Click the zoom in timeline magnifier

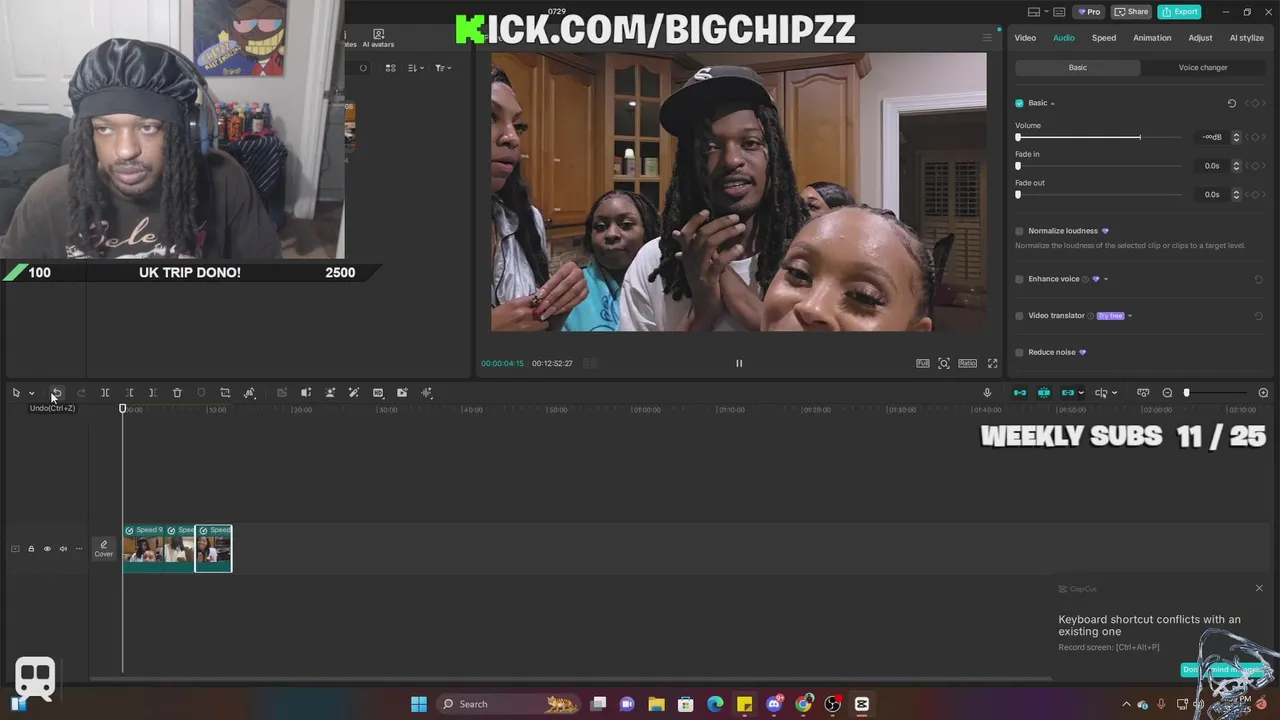(x=1263, y=393)
